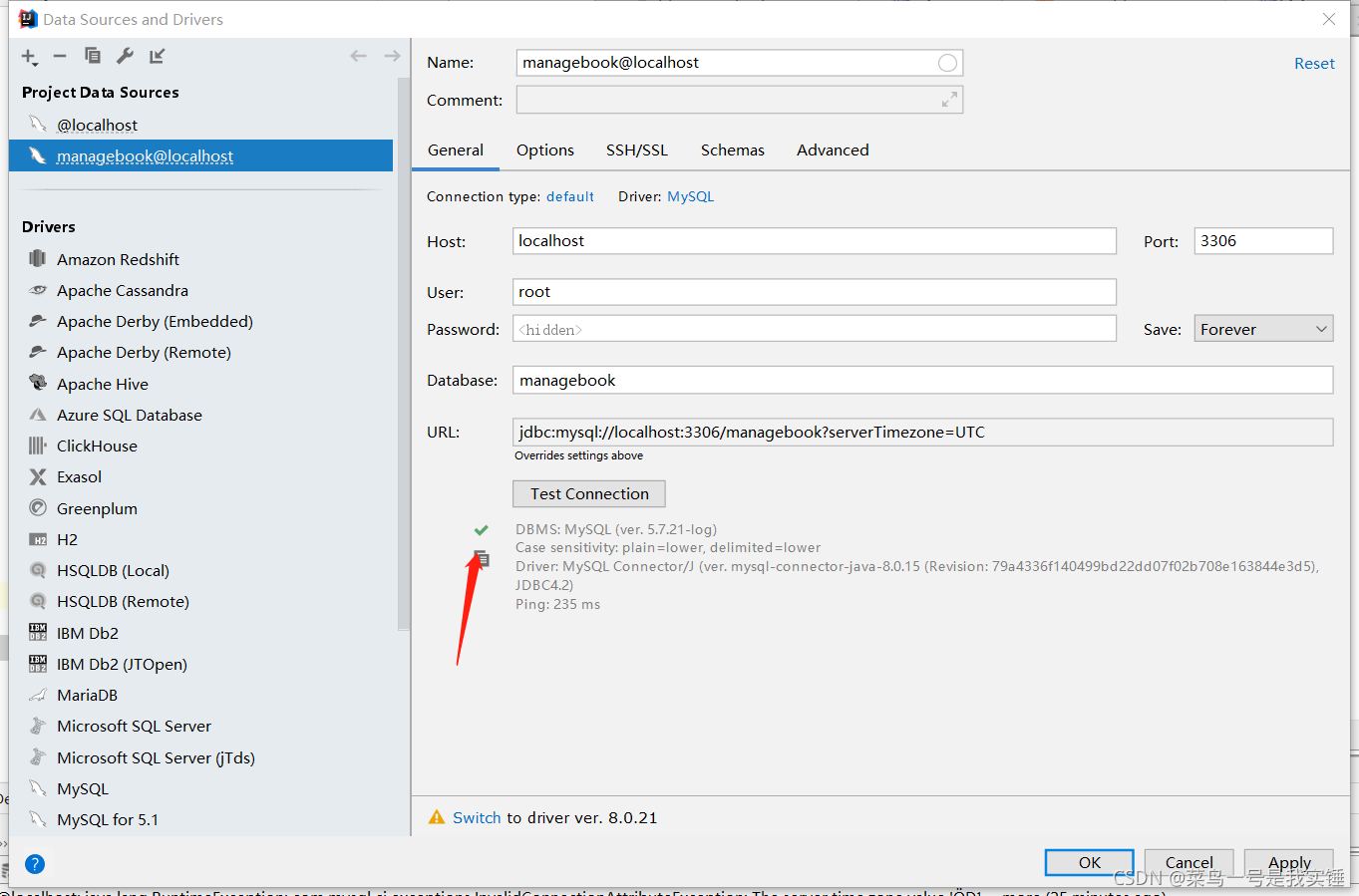Remove selected data source with minus icon
Screen dimensions: 1359x896
(60, 57)
